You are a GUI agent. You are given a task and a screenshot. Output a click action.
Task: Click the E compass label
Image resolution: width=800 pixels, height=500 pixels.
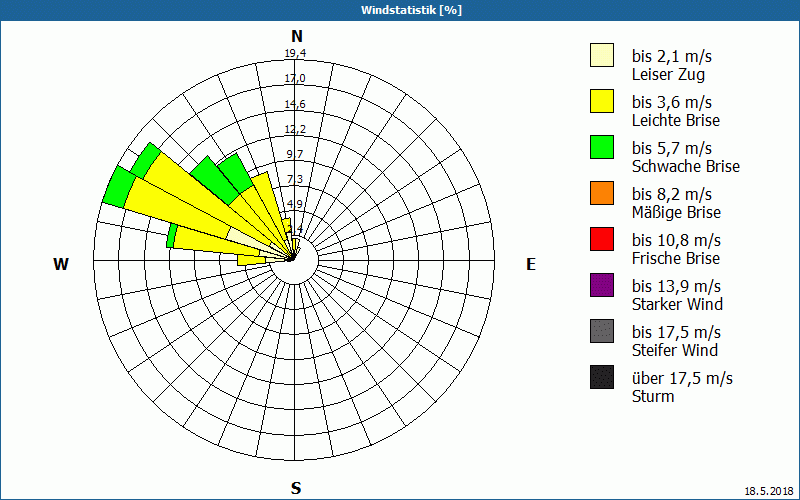[531, 264]
